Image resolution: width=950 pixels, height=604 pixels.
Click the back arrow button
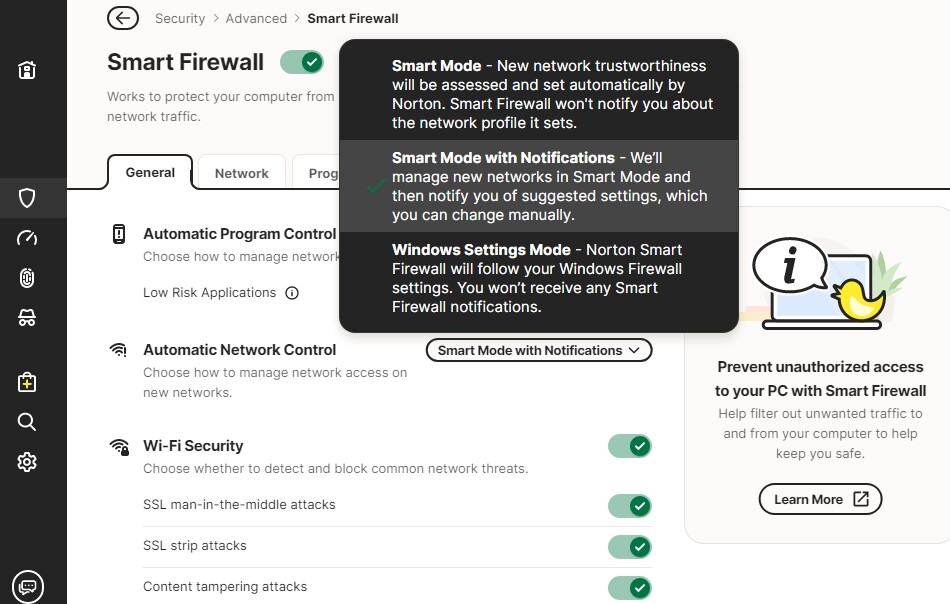[x=122, y=18]
